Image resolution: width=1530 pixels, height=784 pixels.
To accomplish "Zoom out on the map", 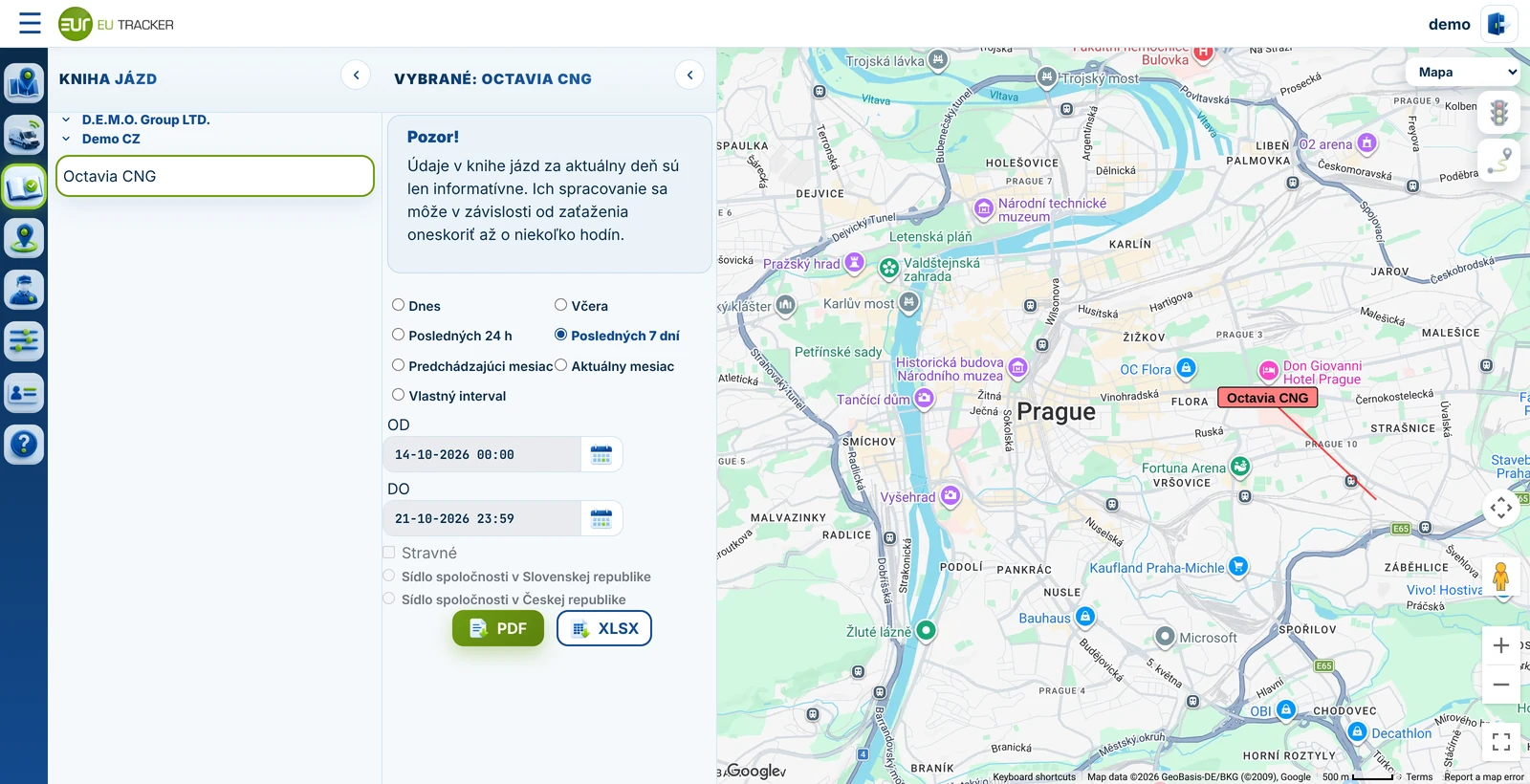I will tap(1501, 685).
